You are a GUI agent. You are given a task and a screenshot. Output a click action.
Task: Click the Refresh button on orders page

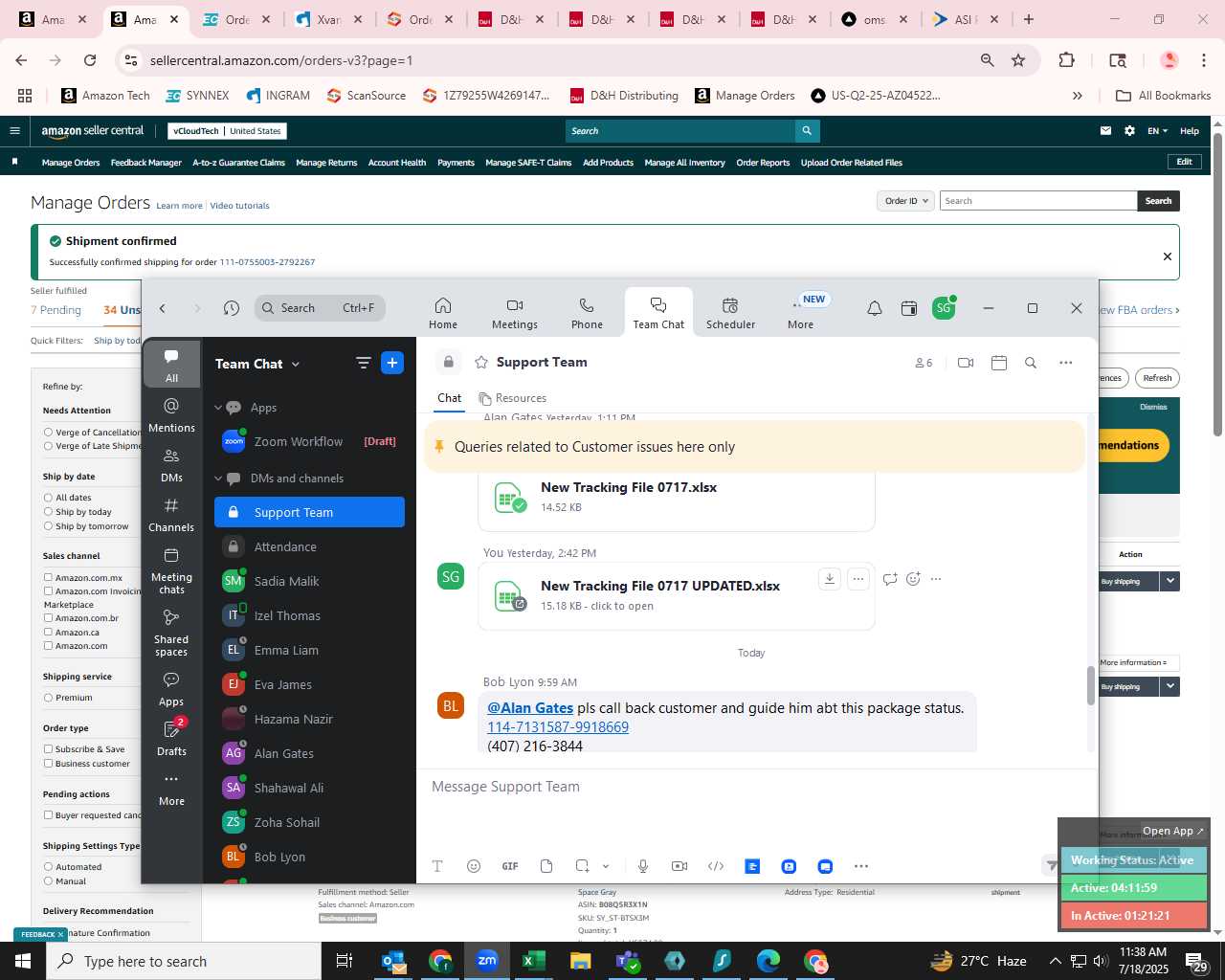(x=1157, y=378)
